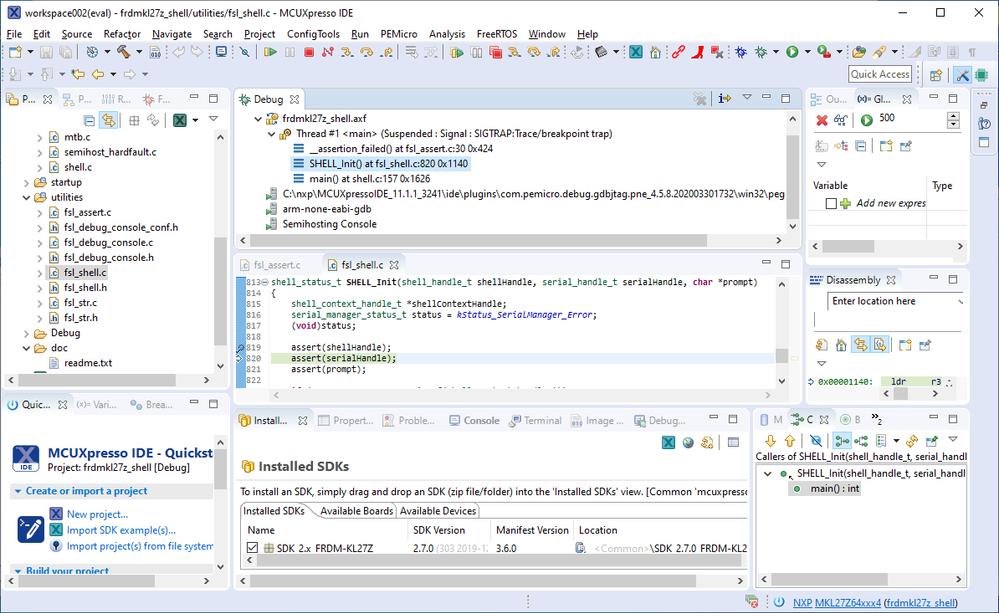Click the Disconnect debug icon
Screen dimensions: 999x613
pos(328,52)
